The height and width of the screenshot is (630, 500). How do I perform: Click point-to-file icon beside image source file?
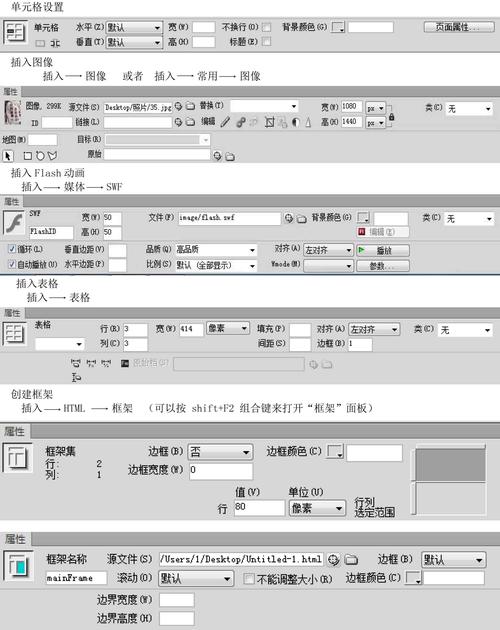pos(179,106)
